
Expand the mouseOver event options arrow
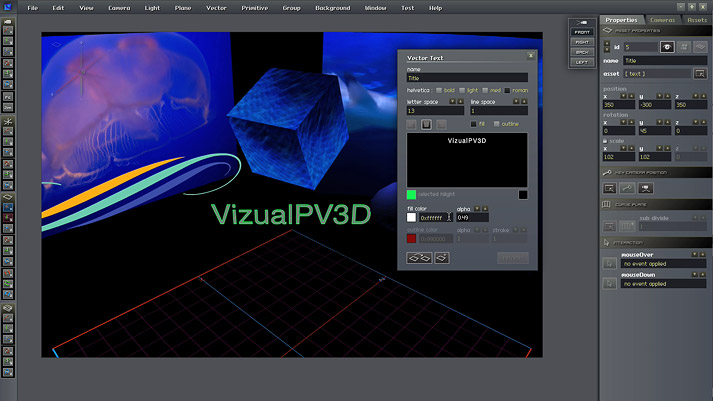tap(695, 255)
